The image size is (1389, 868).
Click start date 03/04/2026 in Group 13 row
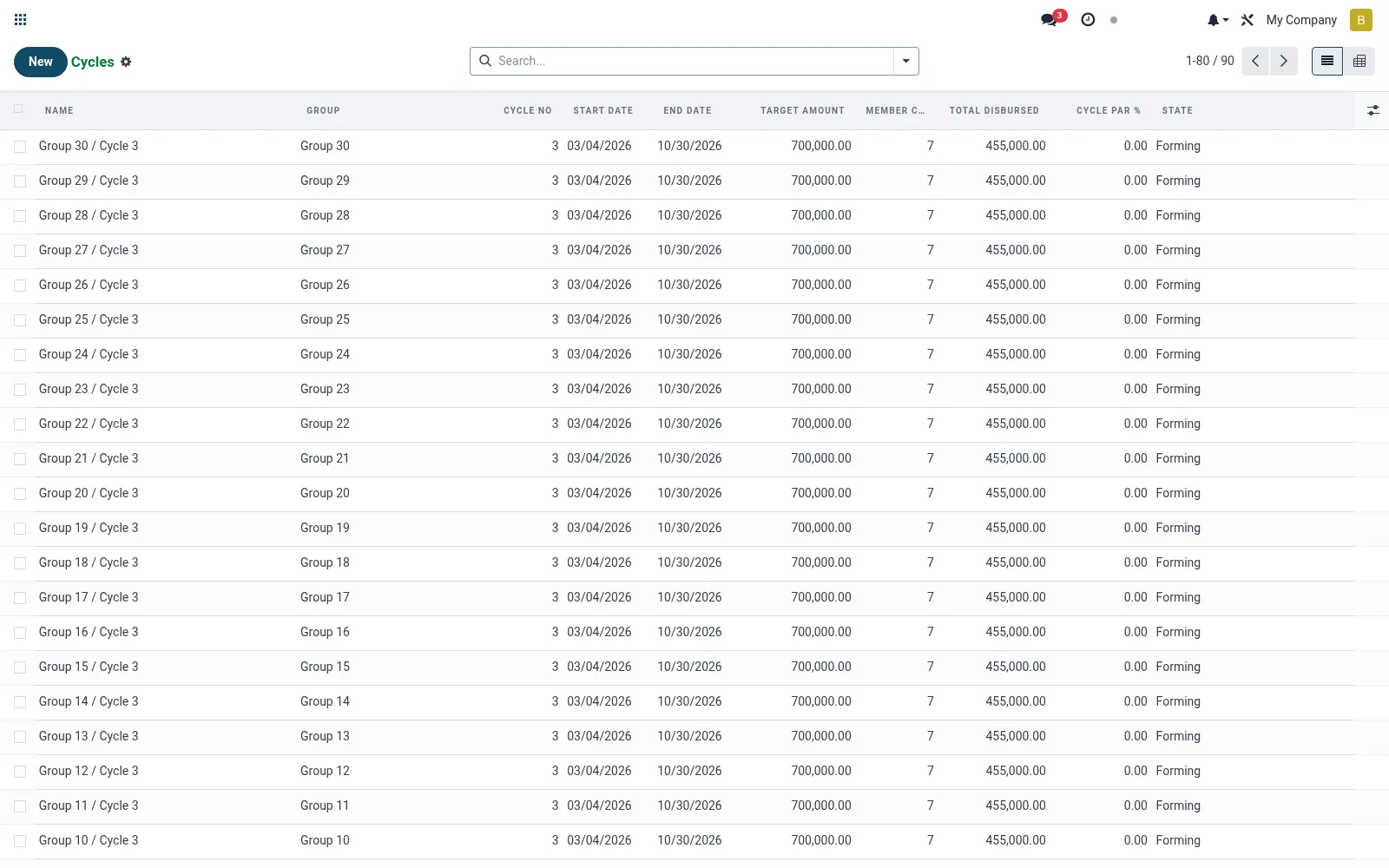(599, 736)
